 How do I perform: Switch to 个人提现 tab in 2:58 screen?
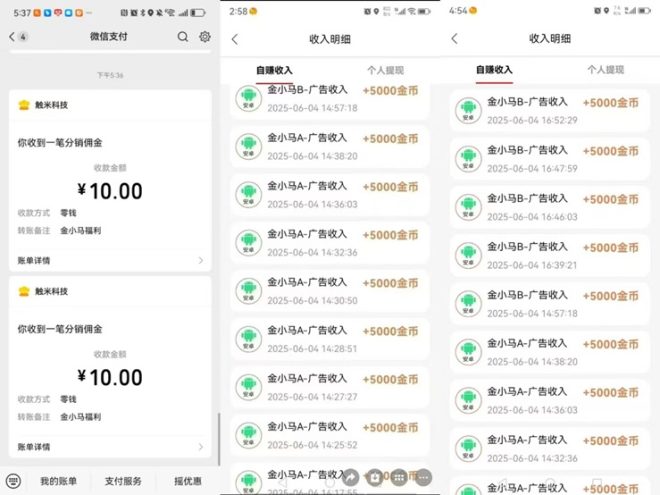[x=385, y=70]
